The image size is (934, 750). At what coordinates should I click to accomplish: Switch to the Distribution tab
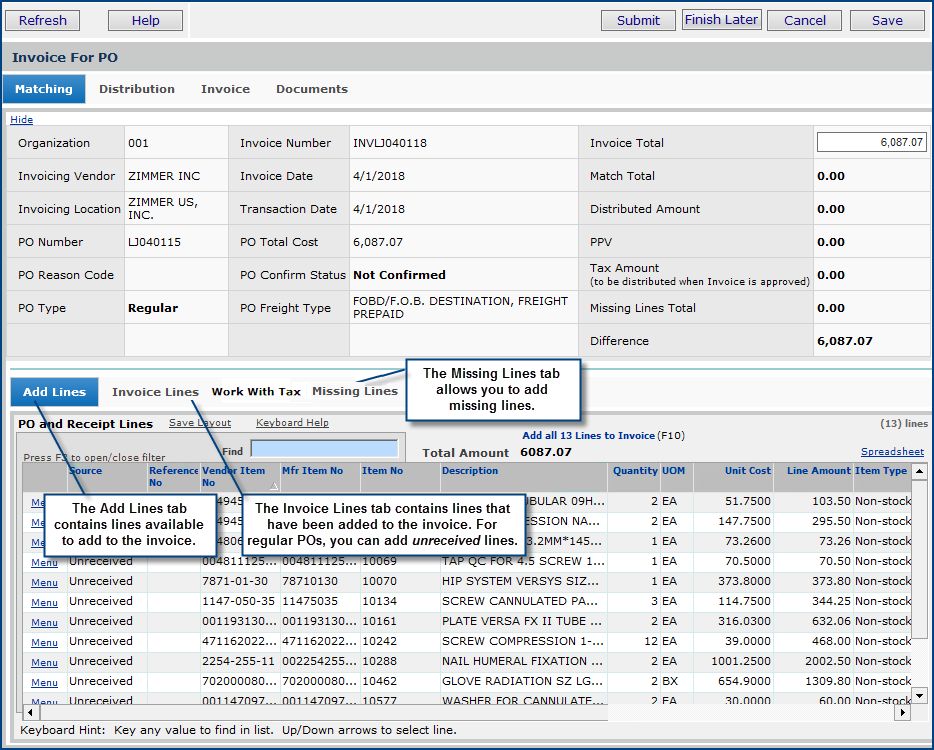[x=137, y=89]
